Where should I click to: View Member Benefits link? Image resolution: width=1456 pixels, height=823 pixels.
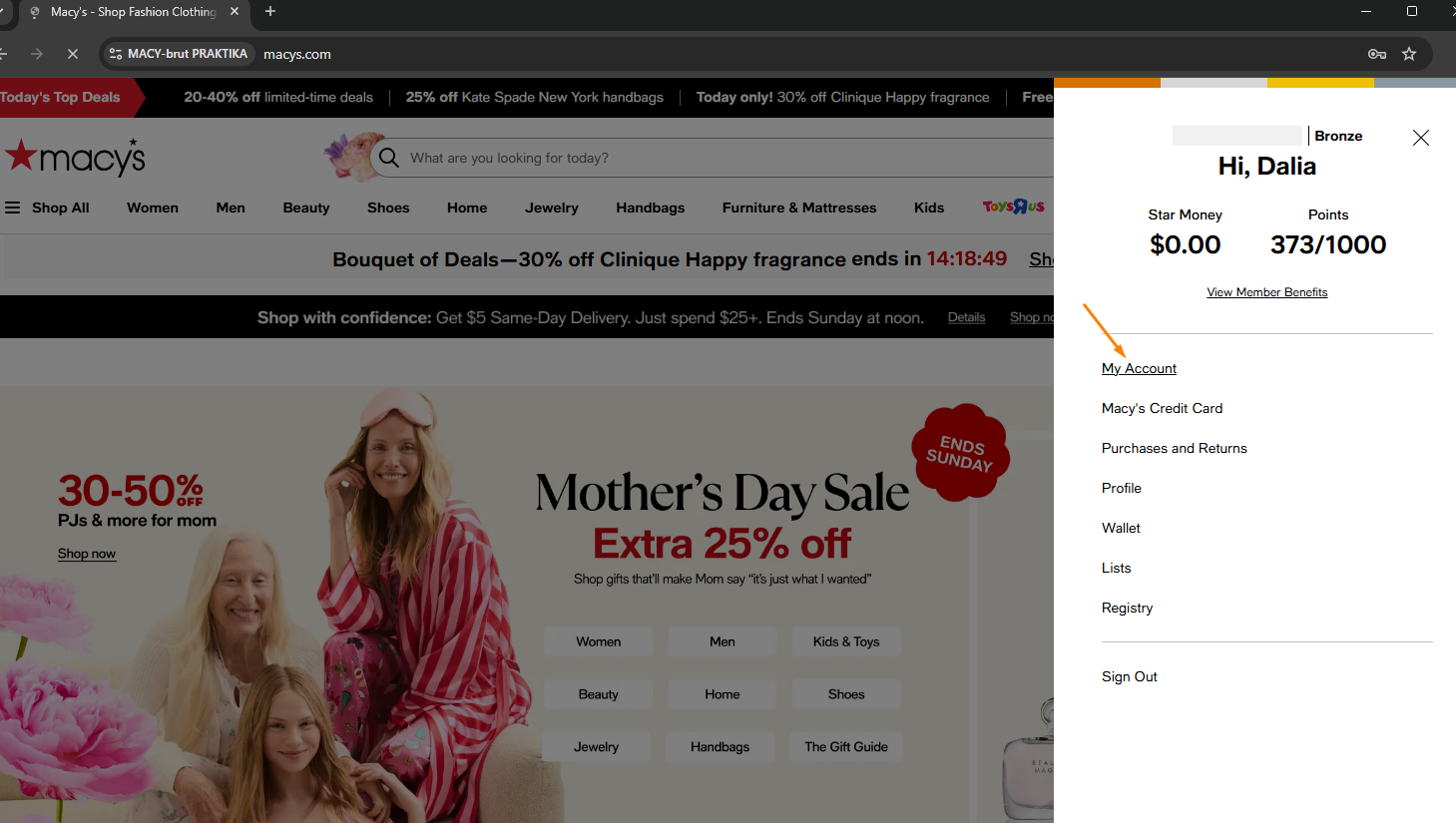point(1266,292)
